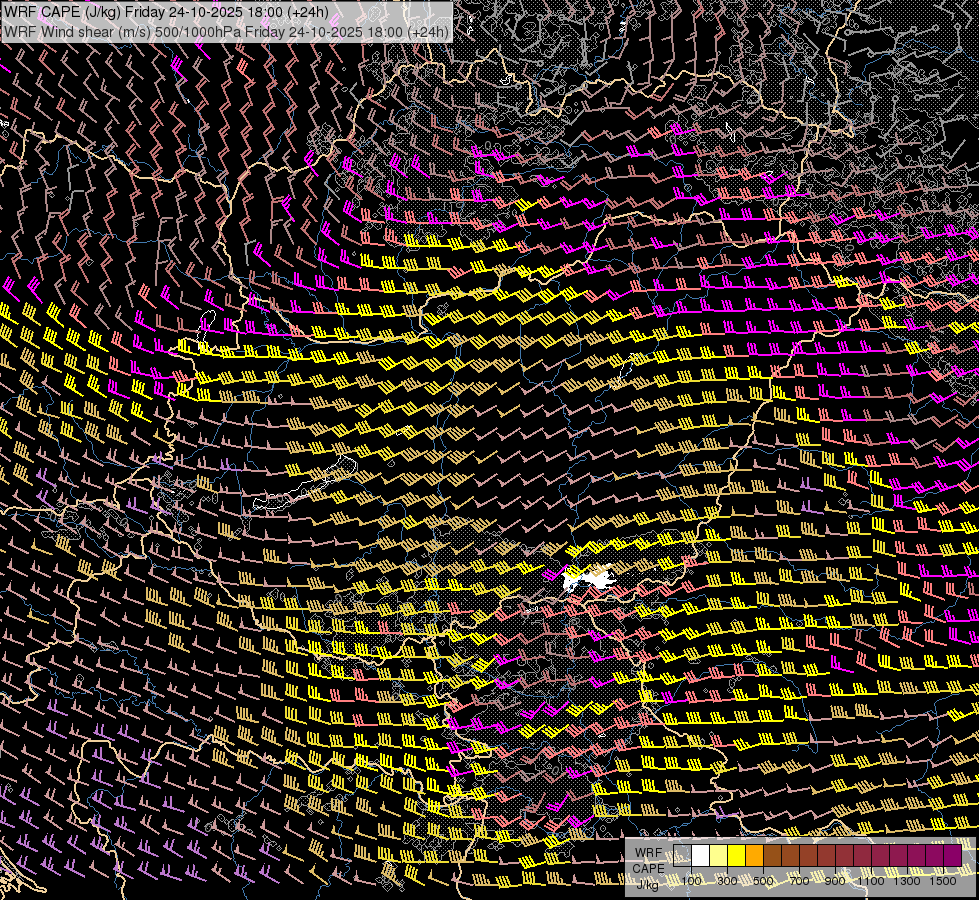The width and height of the screenshot is (979, 900).
Task: Select the empty first legend swatch
Action: [x=683, y=856]
